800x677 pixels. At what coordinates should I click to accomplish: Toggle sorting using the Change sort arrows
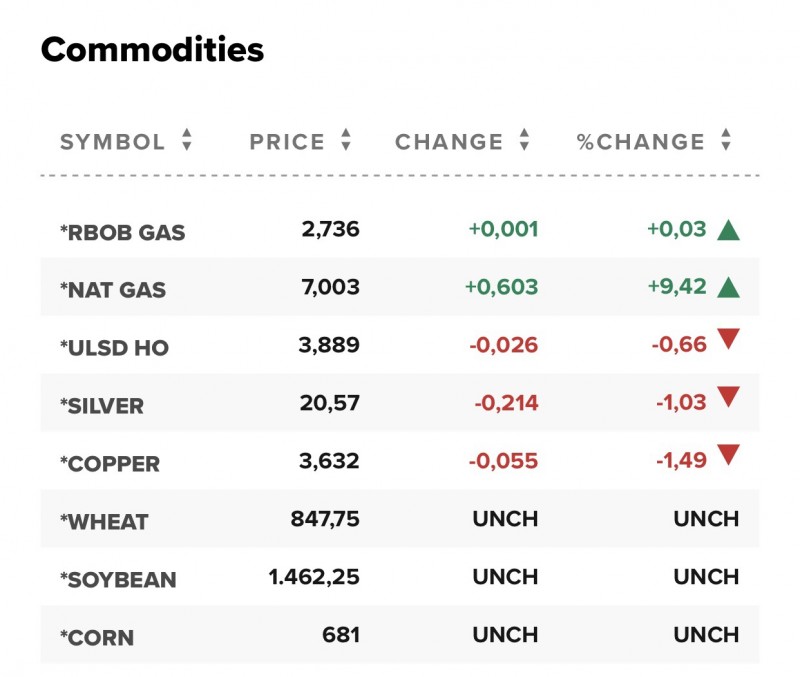coord(524,141)
